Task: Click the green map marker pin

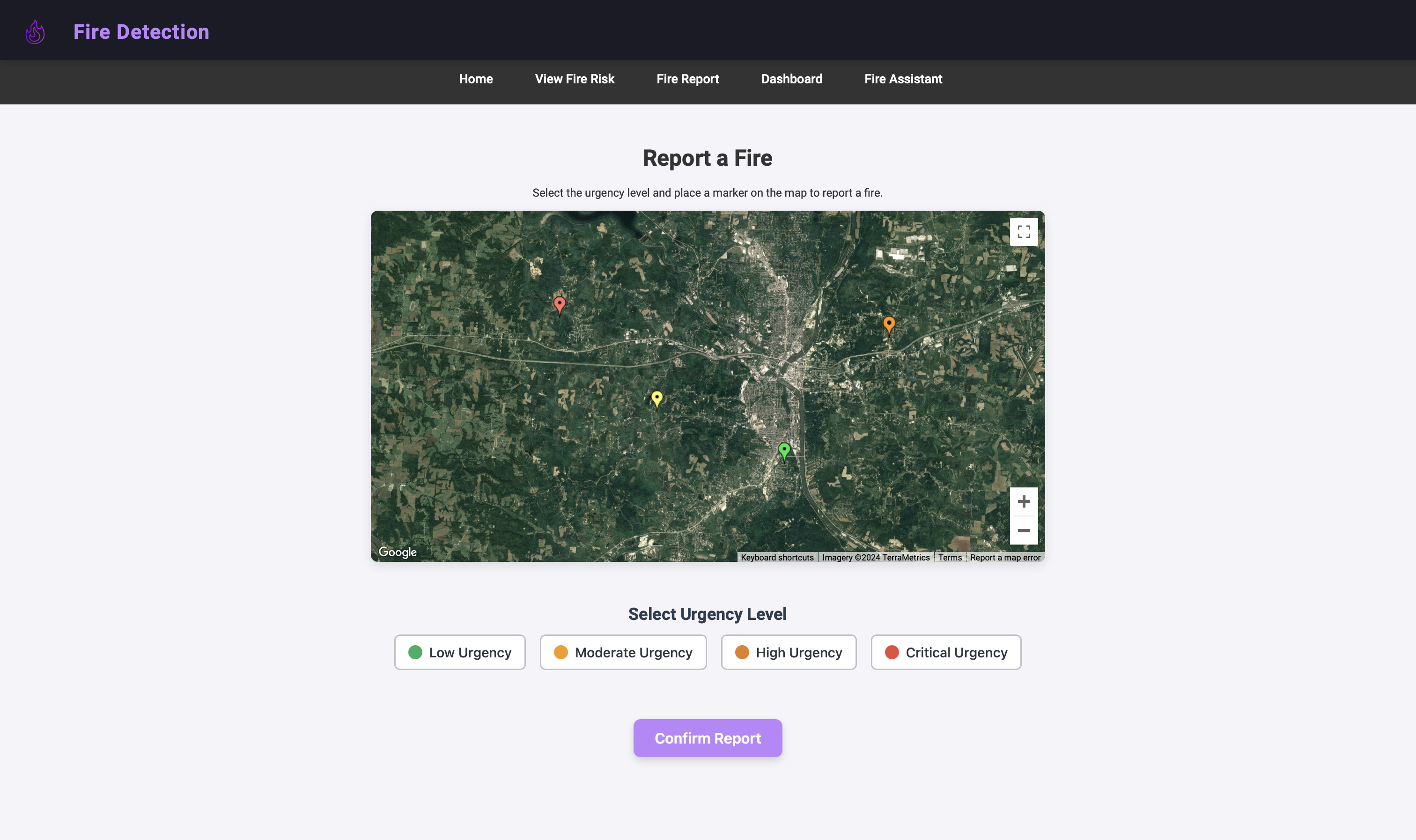Action: tap(784, 450)
